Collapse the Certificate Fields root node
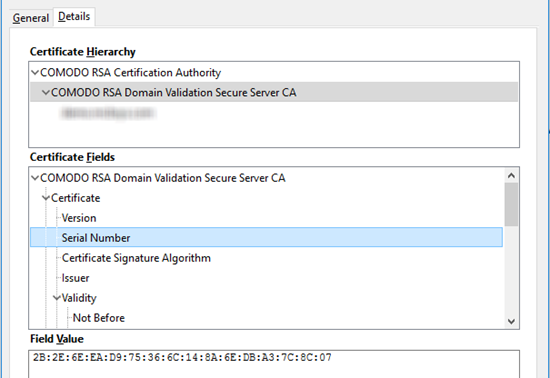 click(35, 178)
